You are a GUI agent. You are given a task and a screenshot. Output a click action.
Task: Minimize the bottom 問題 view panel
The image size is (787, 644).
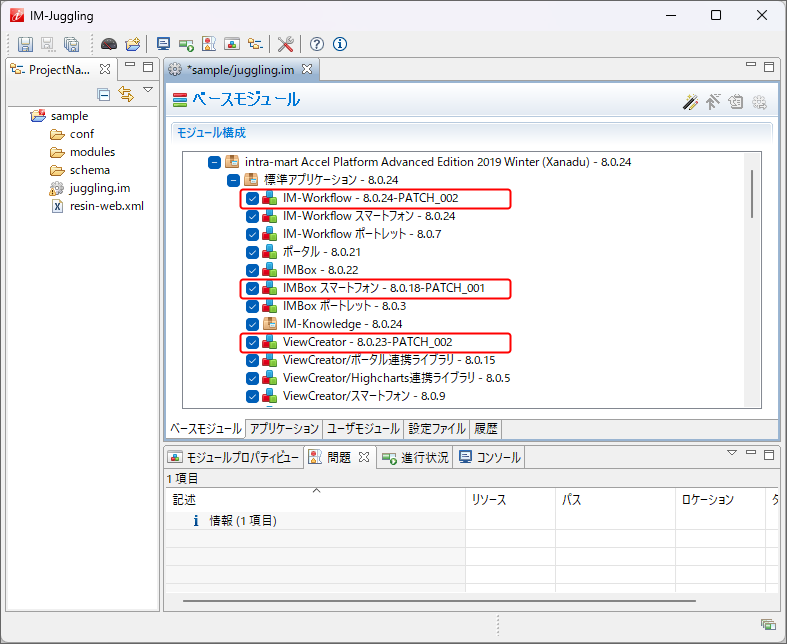(751, 453)
